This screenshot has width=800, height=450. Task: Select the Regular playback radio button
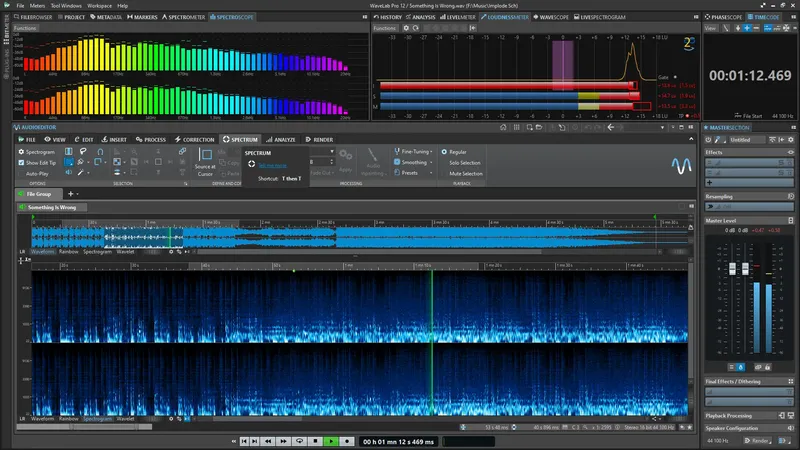[x=442, y=151]
